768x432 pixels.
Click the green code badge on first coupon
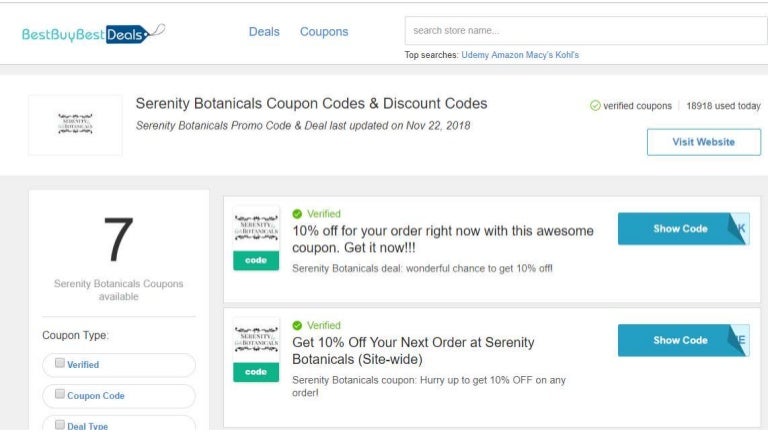point(256,261)
